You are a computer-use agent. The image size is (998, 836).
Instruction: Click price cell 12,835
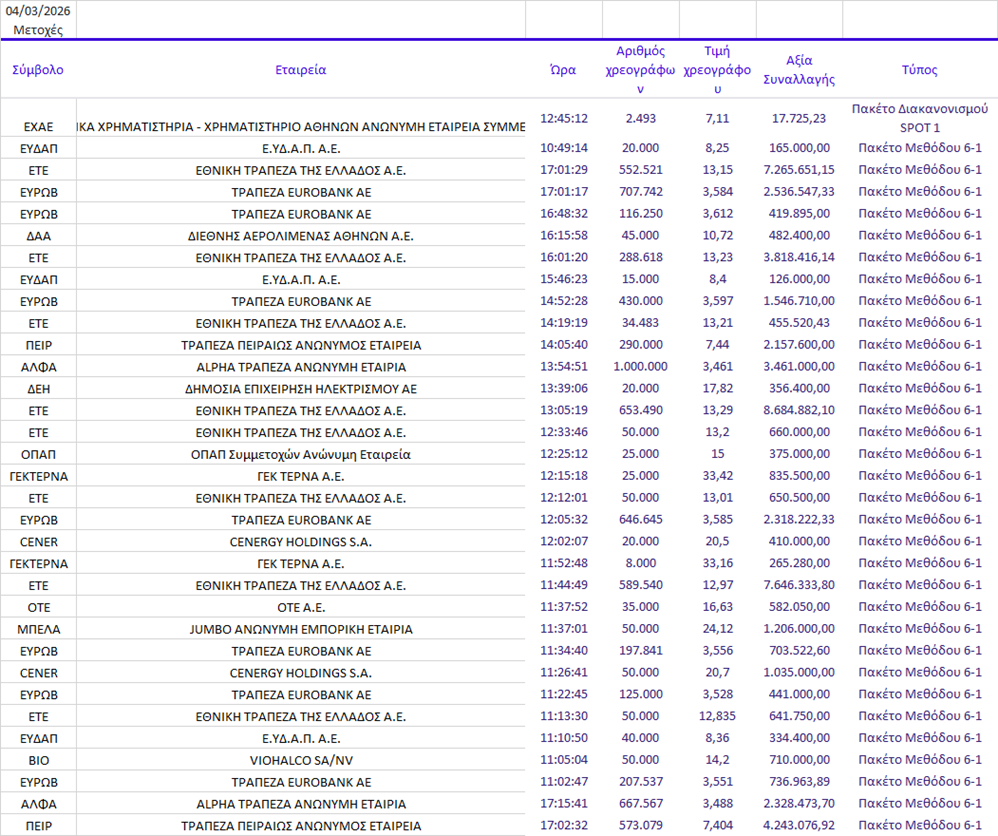tap(717, 716)
